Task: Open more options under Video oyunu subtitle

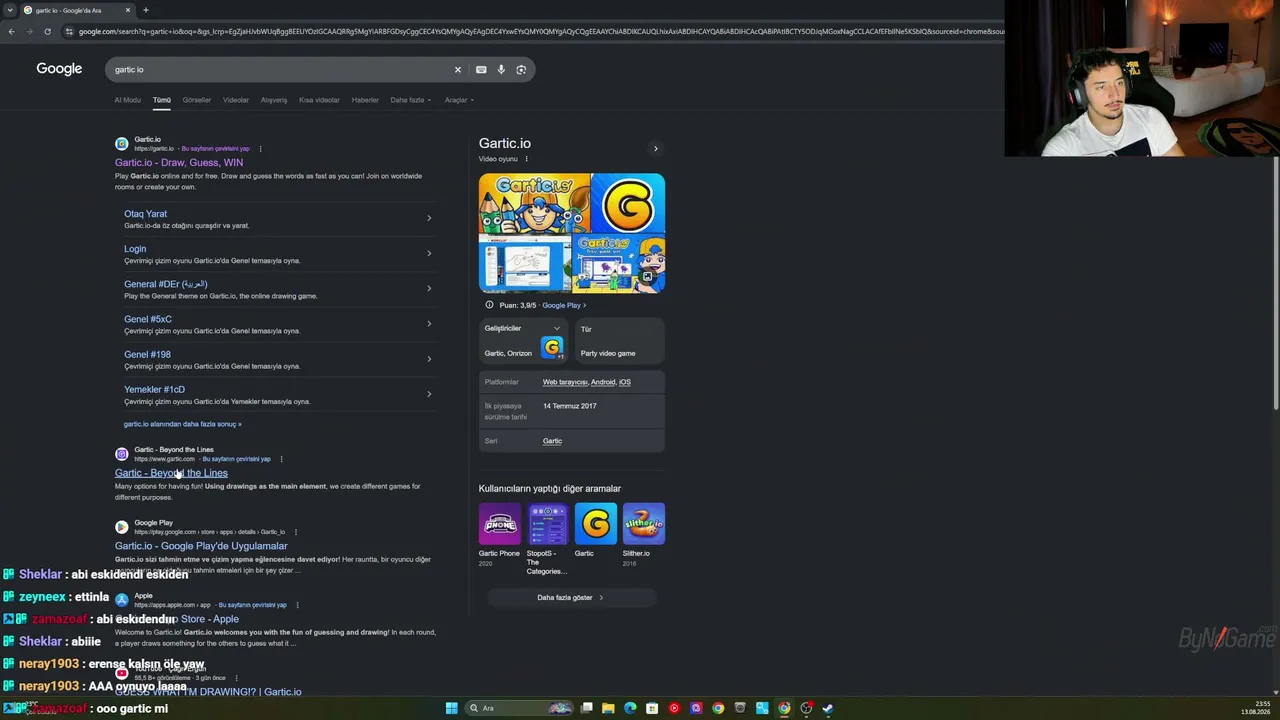Action: click(526, 159)
